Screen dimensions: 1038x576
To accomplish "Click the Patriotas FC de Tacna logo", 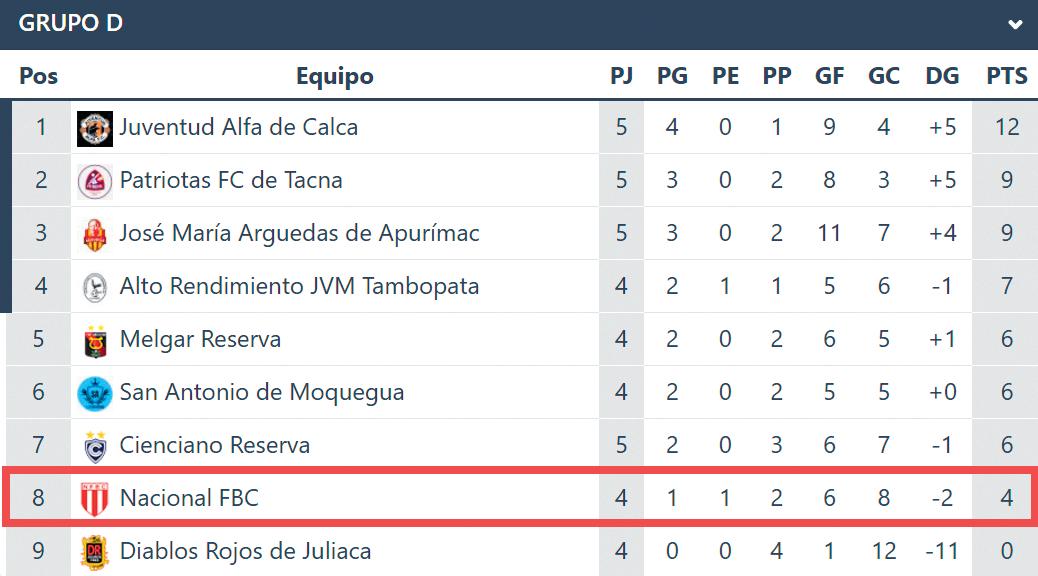I will 95,181.
